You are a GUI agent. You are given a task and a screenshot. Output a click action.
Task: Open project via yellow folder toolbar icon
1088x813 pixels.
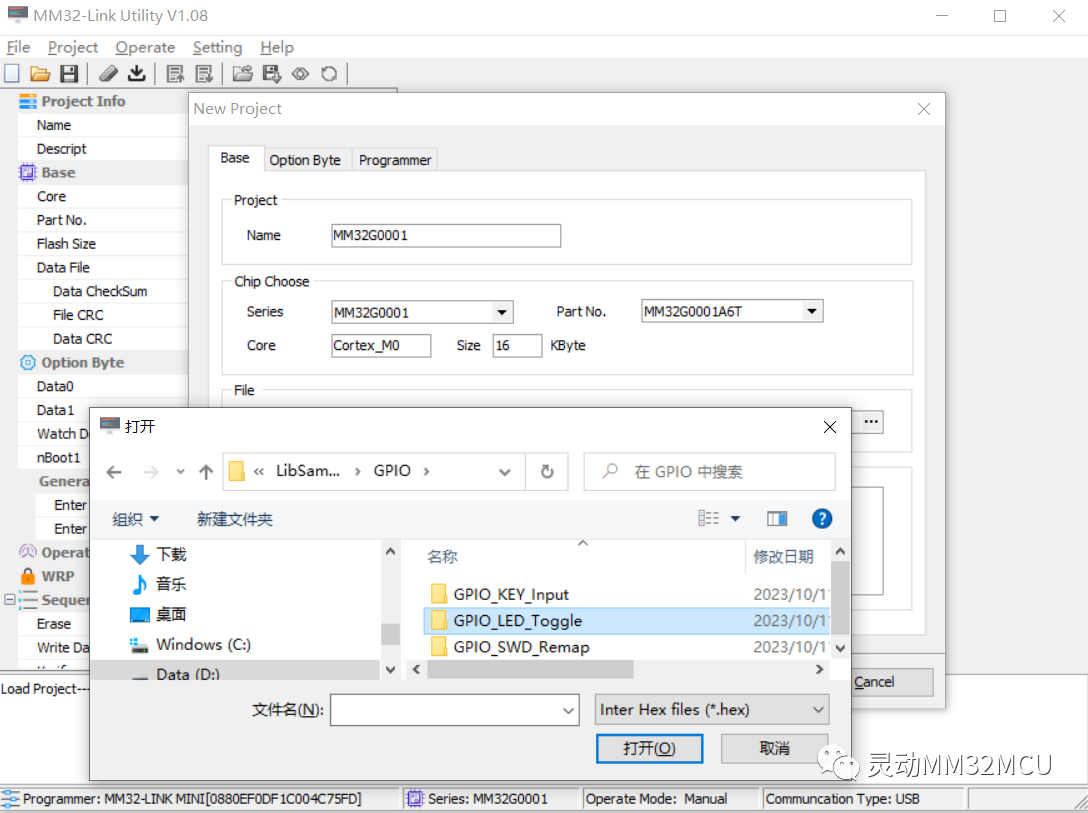point(40,74)
